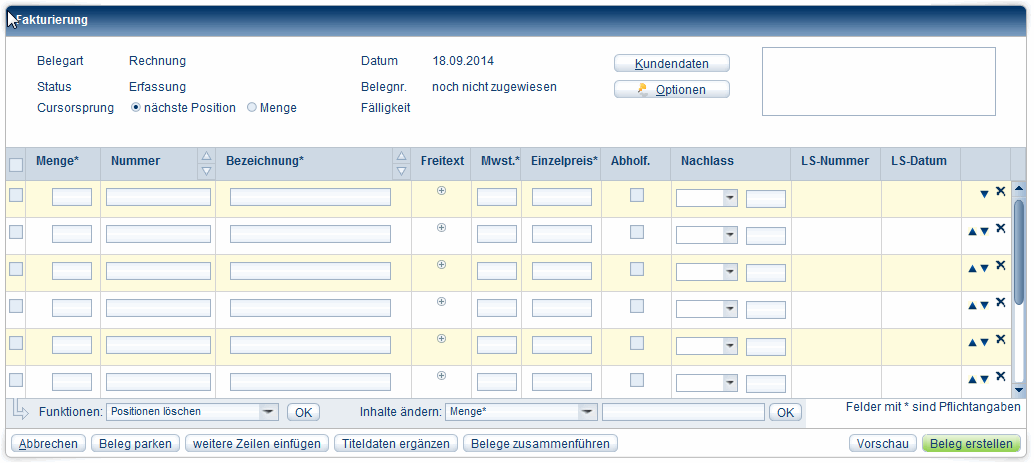The width and height of the screenshot is (1034, 463).
Task: Enable Abholf. checkbox in second row
Action: click(636, 232)
